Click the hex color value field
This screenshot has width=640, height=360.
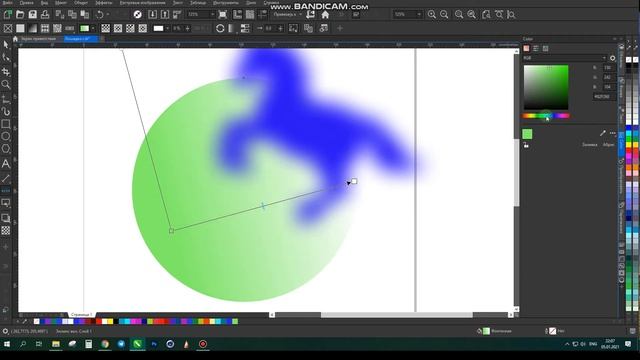pyautogui.click(x=604, y=97)
